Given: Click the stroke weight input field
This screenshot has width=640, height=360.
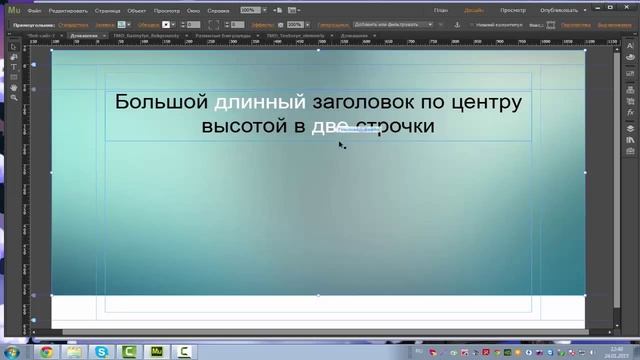Looking at the screenshot, I should click(x=193, y=25).
